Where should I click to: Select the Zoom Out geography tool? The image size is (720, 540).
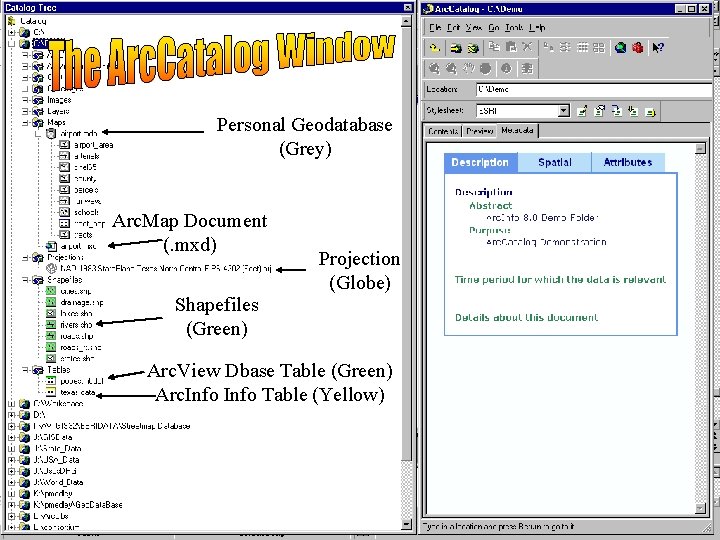(x=451, y=68)
